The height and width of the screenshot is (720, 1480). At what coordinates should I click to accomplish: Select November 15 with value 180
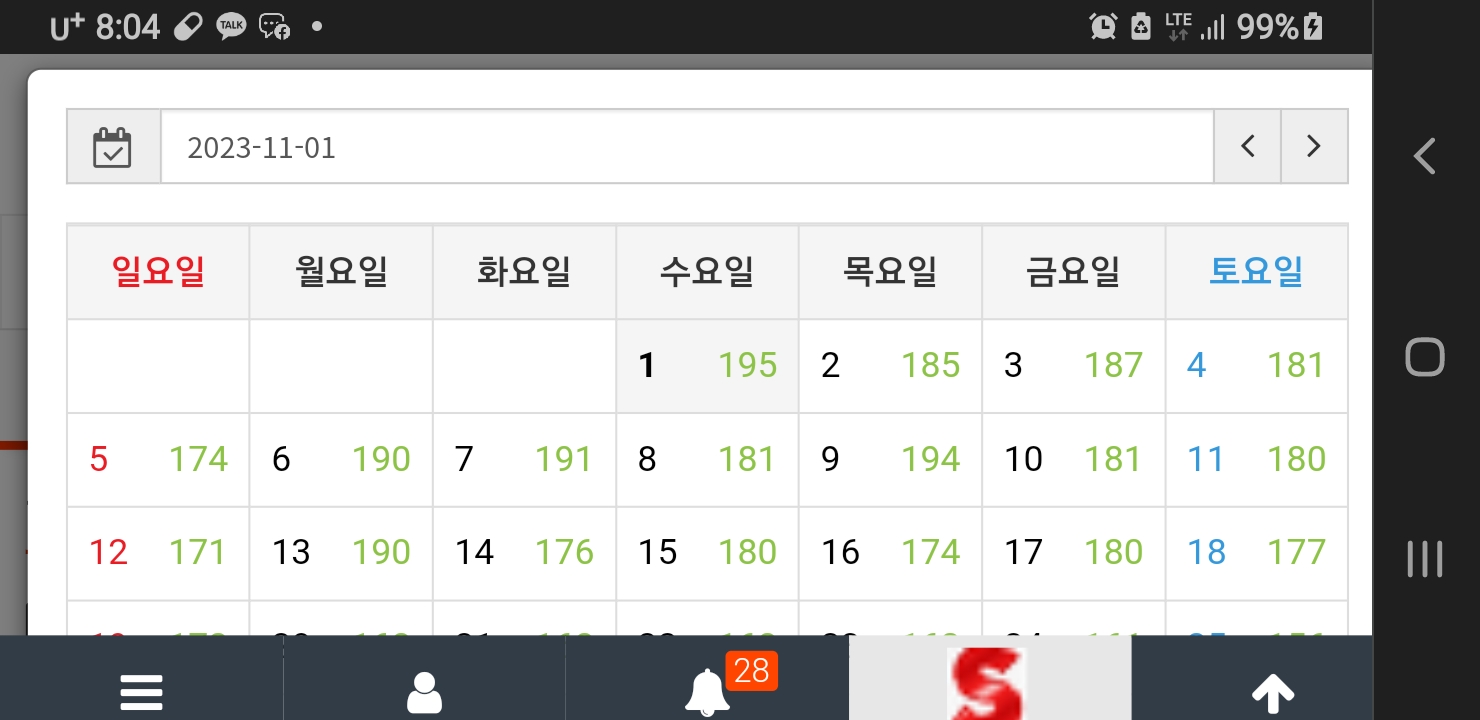coord(707,553)
